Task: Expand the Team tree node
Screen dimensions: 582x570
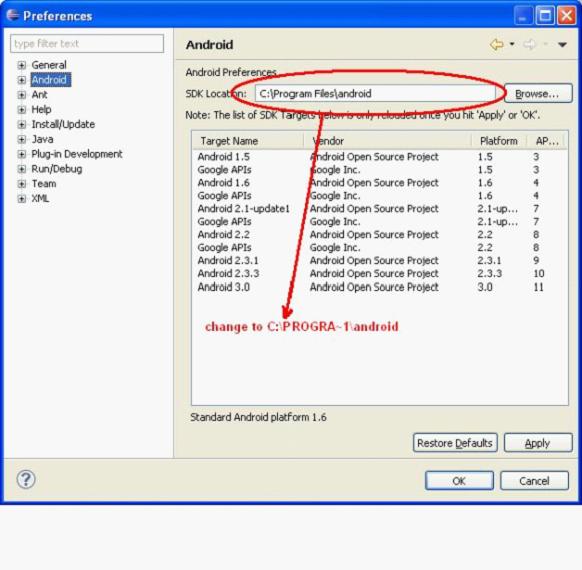Action: [x=22, y=184]
